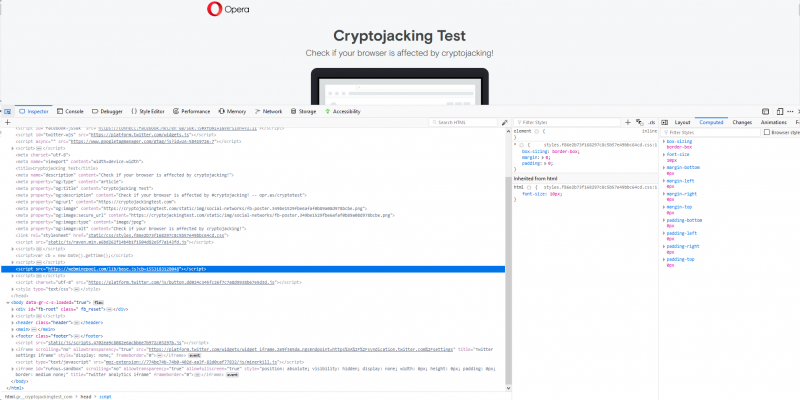
Task: Expand the padding-top computed property
Action: 664,260
